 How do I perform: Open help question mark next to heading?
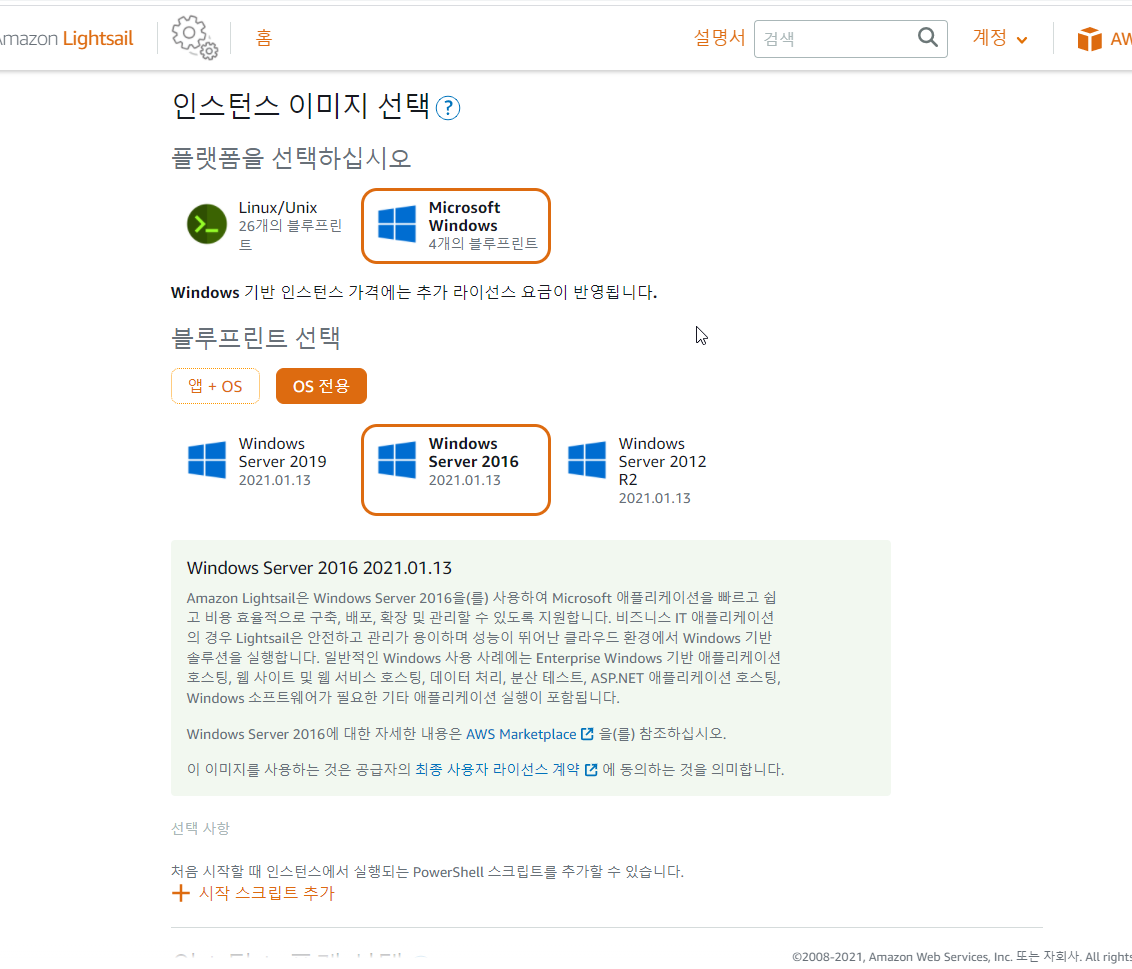pos(448,108)
